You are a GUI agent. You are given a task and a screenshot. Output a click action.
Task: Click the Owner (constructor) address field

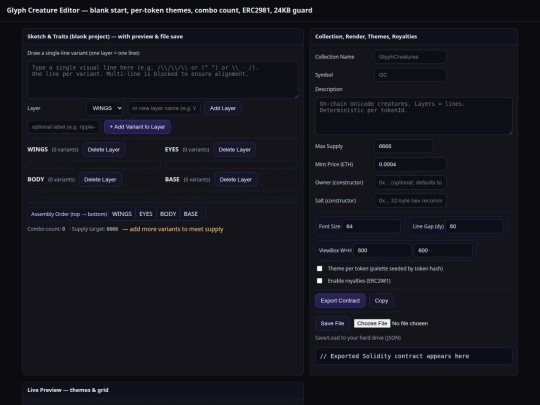410,183
